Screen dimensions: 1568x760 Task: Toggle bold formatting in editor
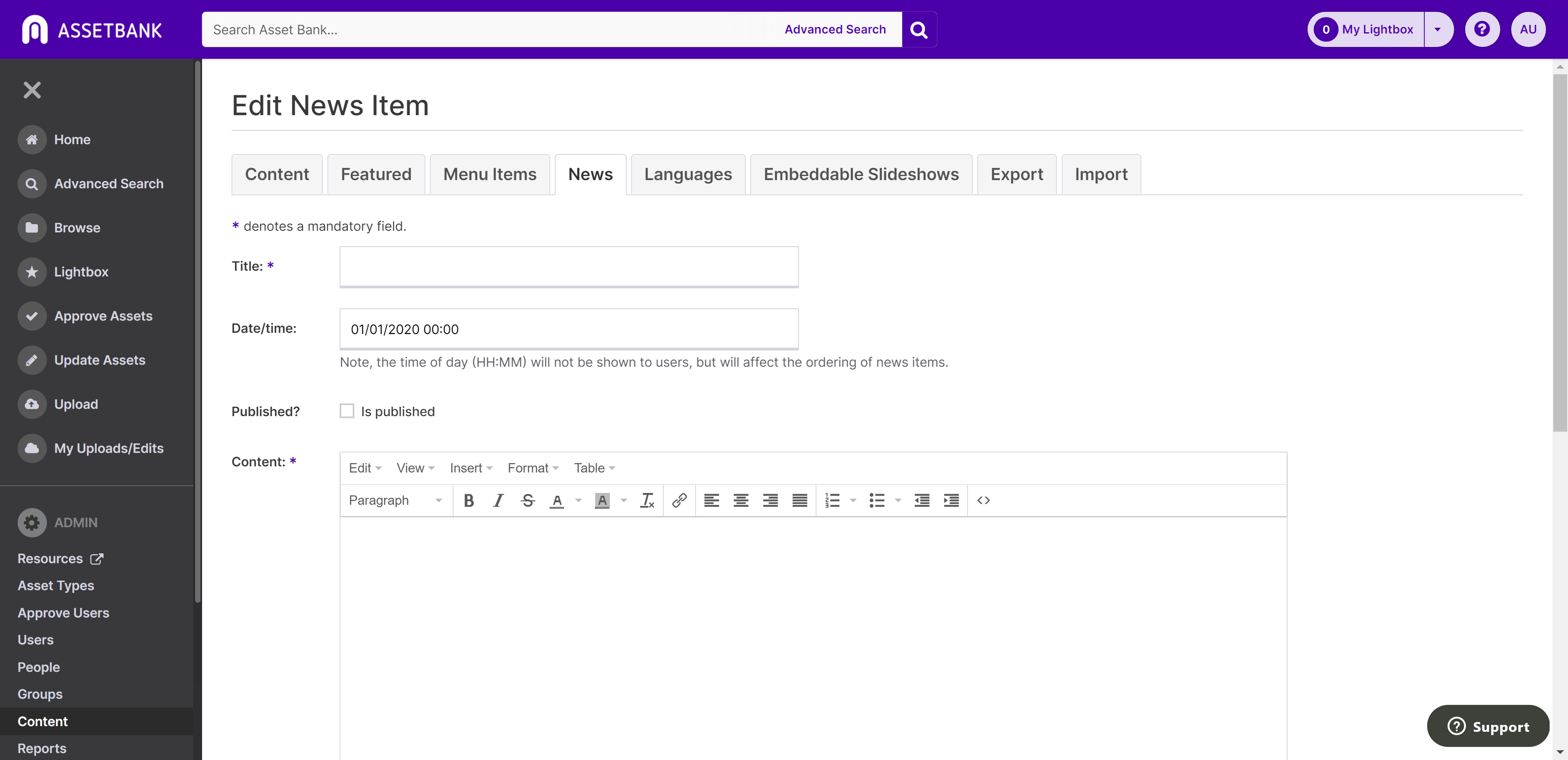469,501
